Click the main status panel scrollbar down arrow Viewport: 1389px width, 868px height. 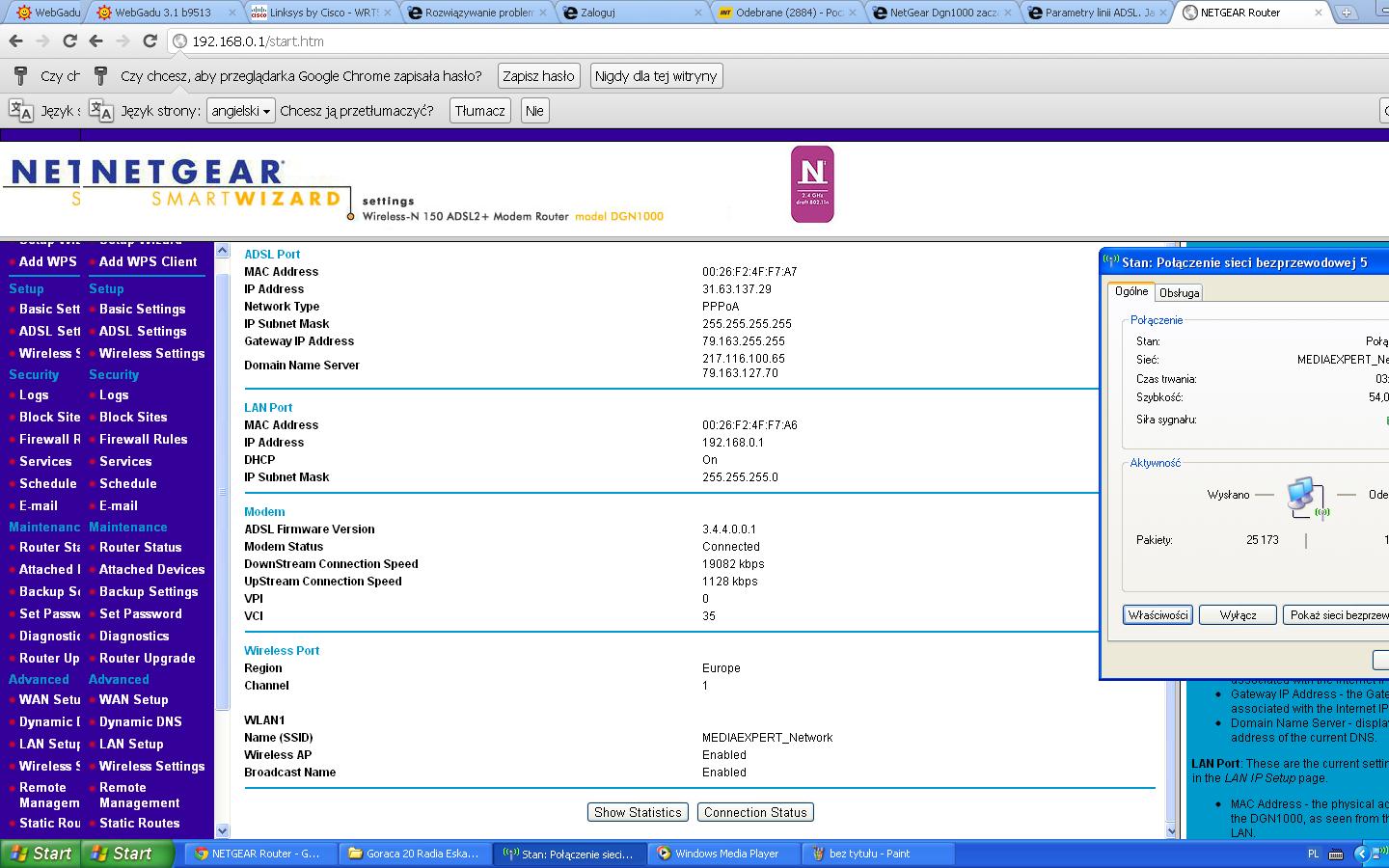point(1172,830)
